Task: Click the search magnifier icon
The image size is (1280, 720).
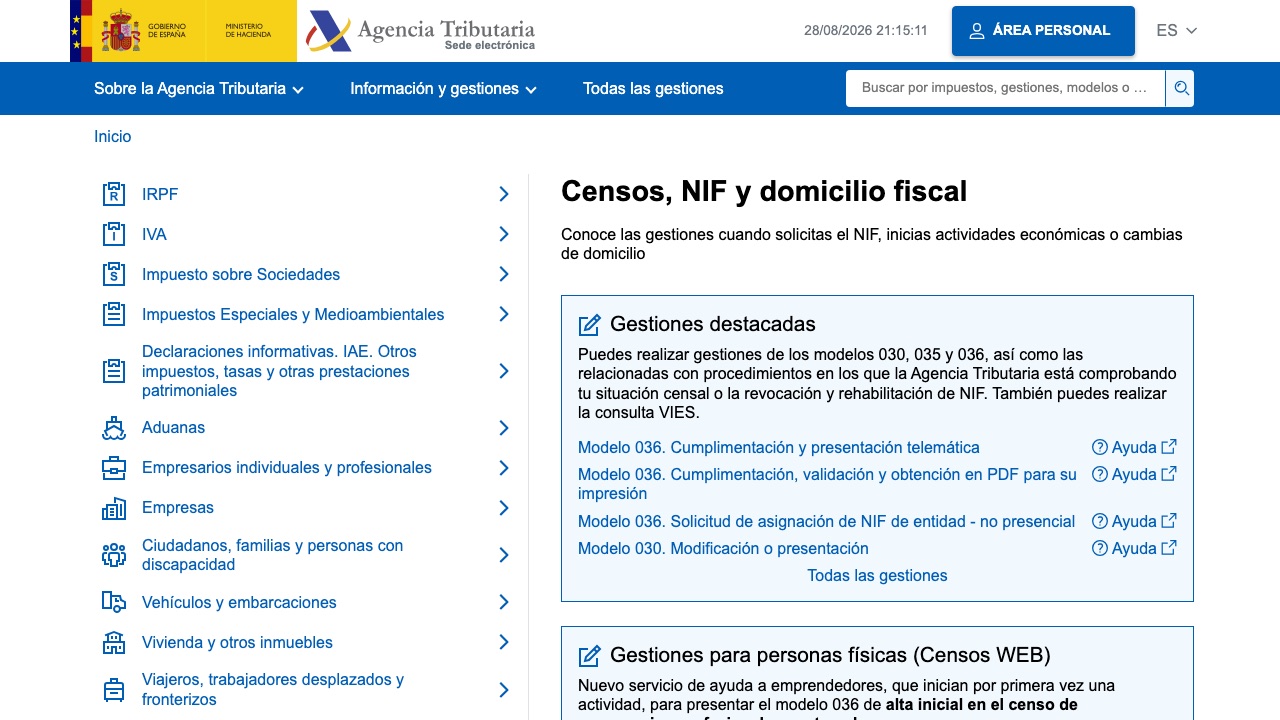Action: [1181, 88]
